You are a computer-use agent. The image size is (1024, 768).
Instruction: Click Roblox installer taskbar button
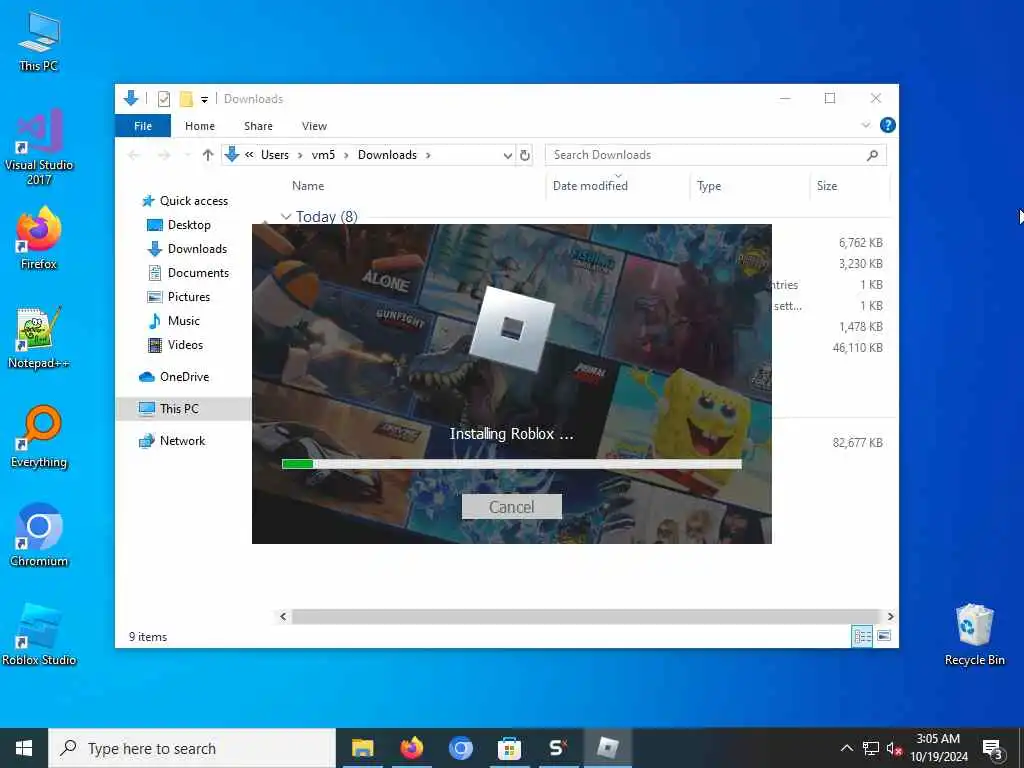point(607,748)
